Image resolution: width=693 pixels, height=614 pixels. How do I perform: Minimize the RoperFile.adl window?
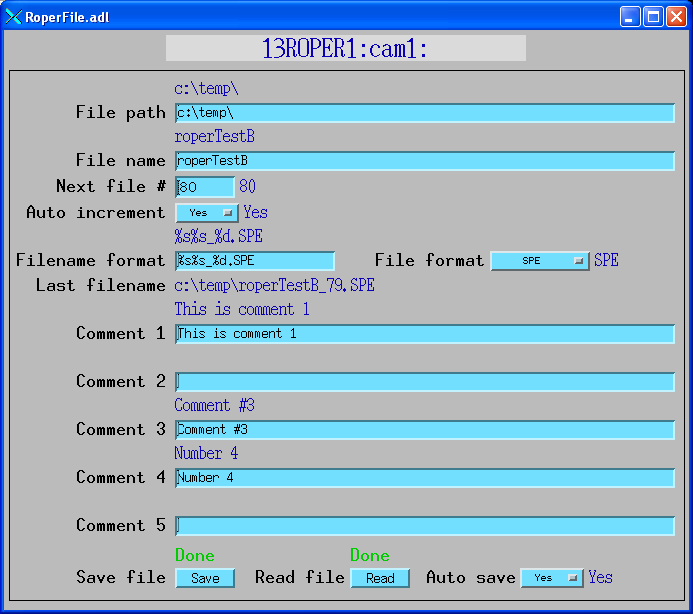629,16
